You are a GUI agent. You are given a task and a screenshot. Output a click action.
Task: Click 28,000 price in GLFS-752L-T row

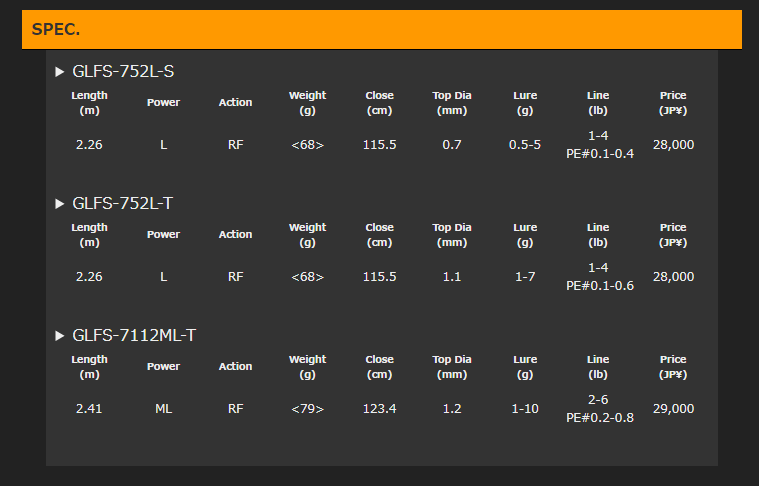[673, 277]
